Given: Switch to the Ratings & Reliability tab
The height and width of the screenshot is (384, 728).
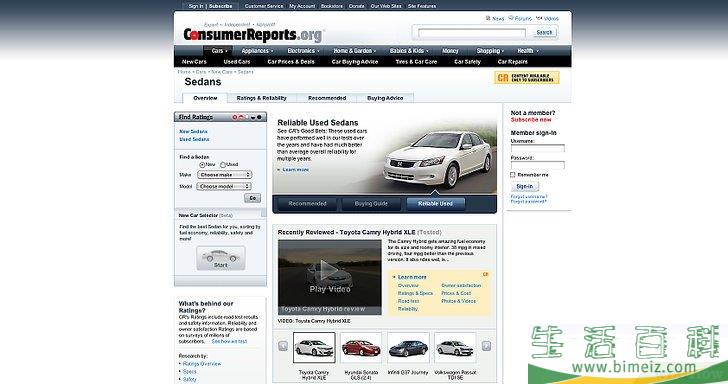Looking at the screenshot, I should [261, 98].
